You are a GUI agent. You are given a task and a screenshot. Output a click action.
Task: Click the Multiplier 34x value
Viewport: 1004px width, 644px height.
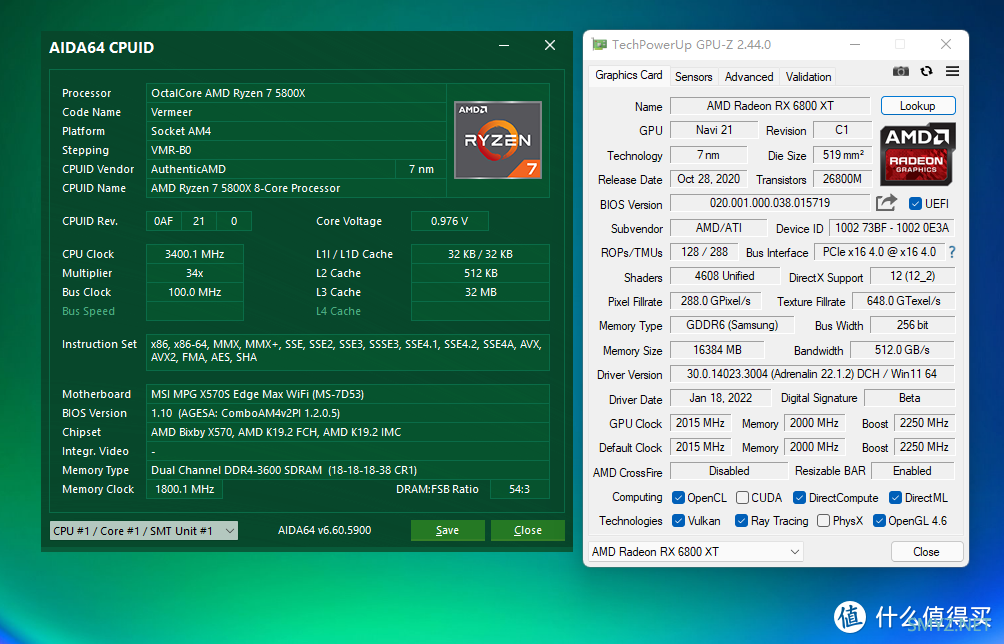coord(195,273)
